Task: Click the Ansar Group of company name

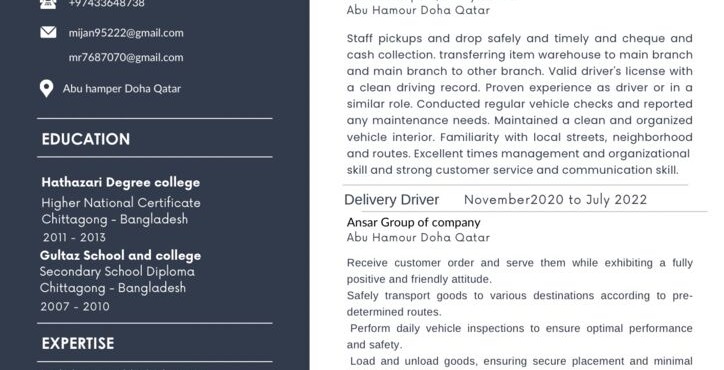Action: point(414,222)
